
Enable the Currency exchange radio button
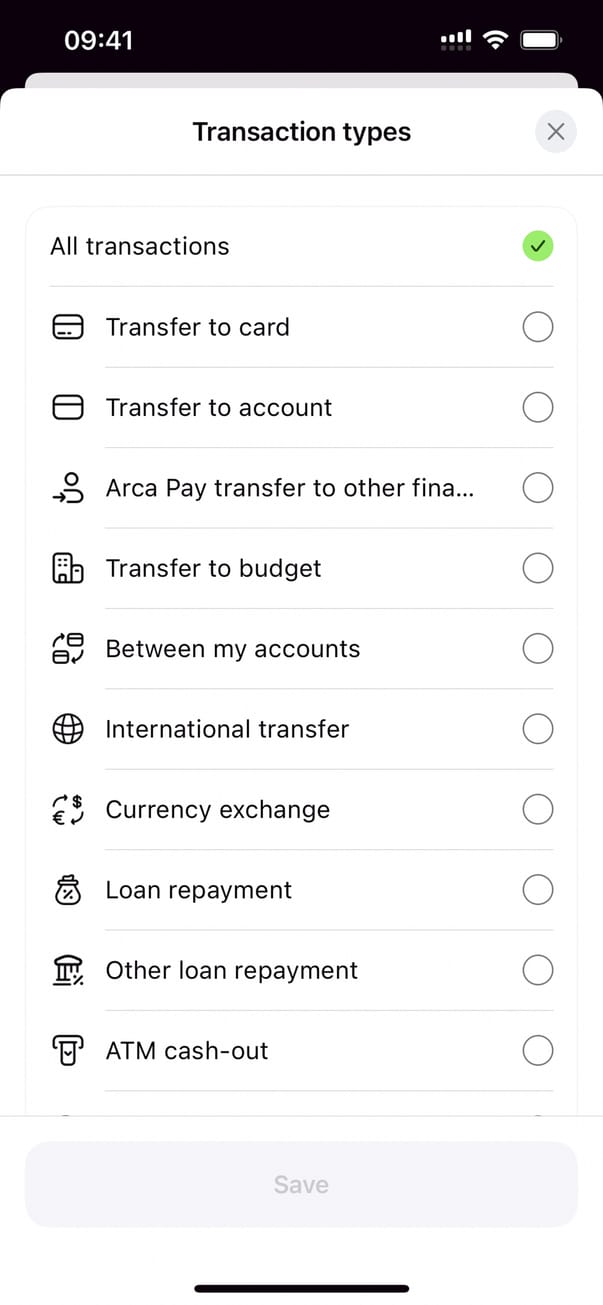coord(538,809)
